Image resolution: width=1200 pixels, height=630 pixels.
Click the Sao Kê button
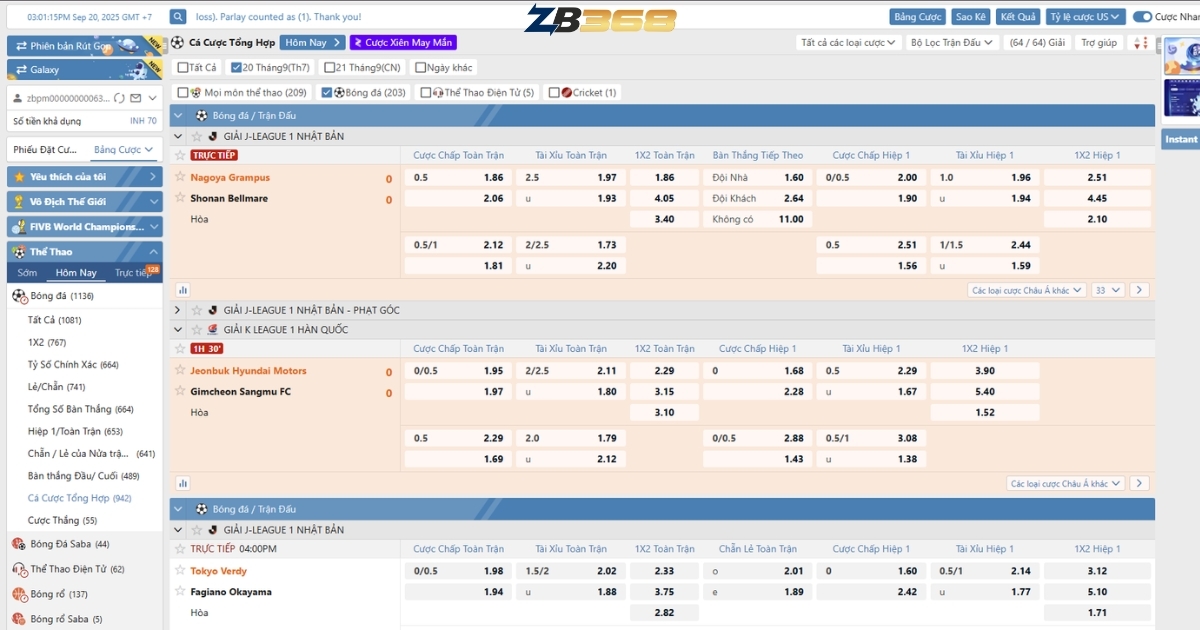[970, 17]
